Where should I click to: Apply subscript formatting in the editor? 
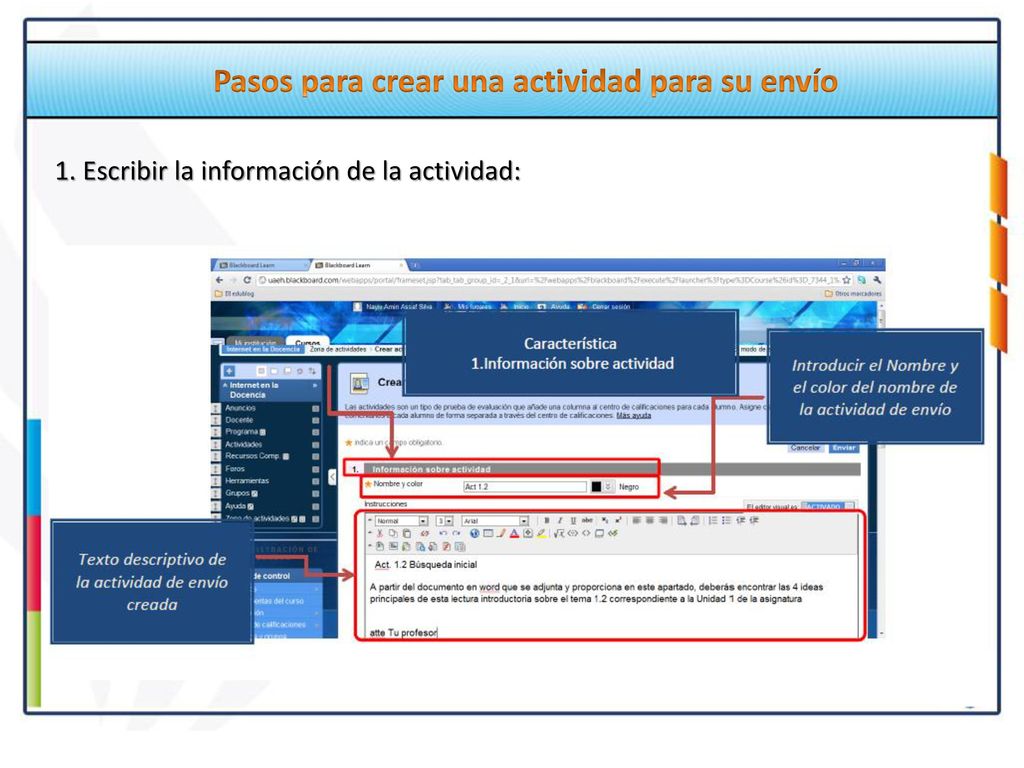(605, 520)
